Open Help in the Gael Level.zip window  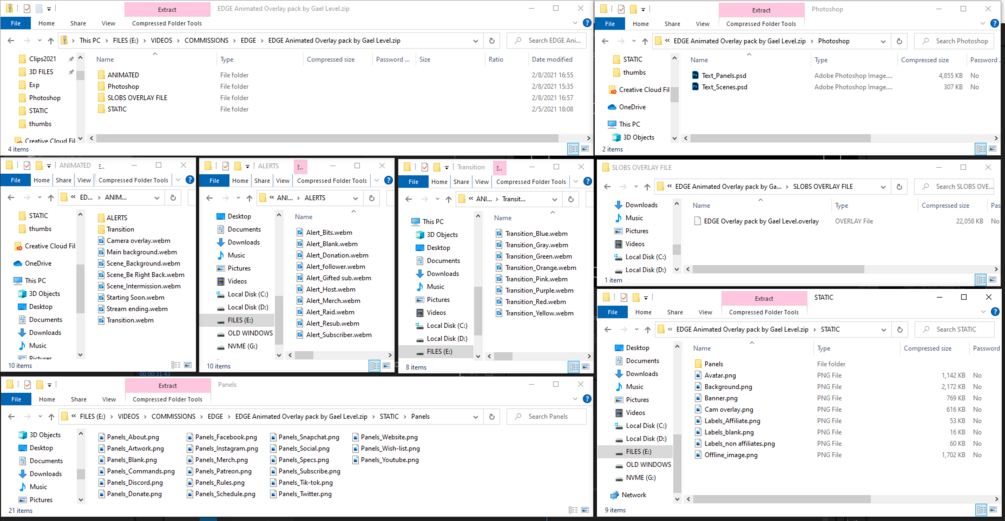tap(587, 23)
